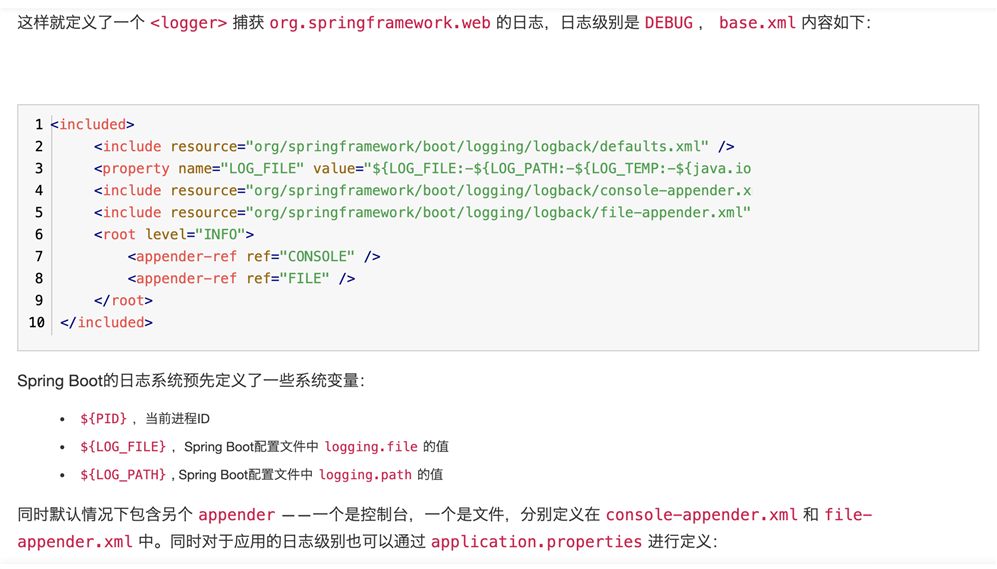Click org.springframework.web inline code
Image resolution: width=997 pixels, height=569 pixels.
point(380,23)
